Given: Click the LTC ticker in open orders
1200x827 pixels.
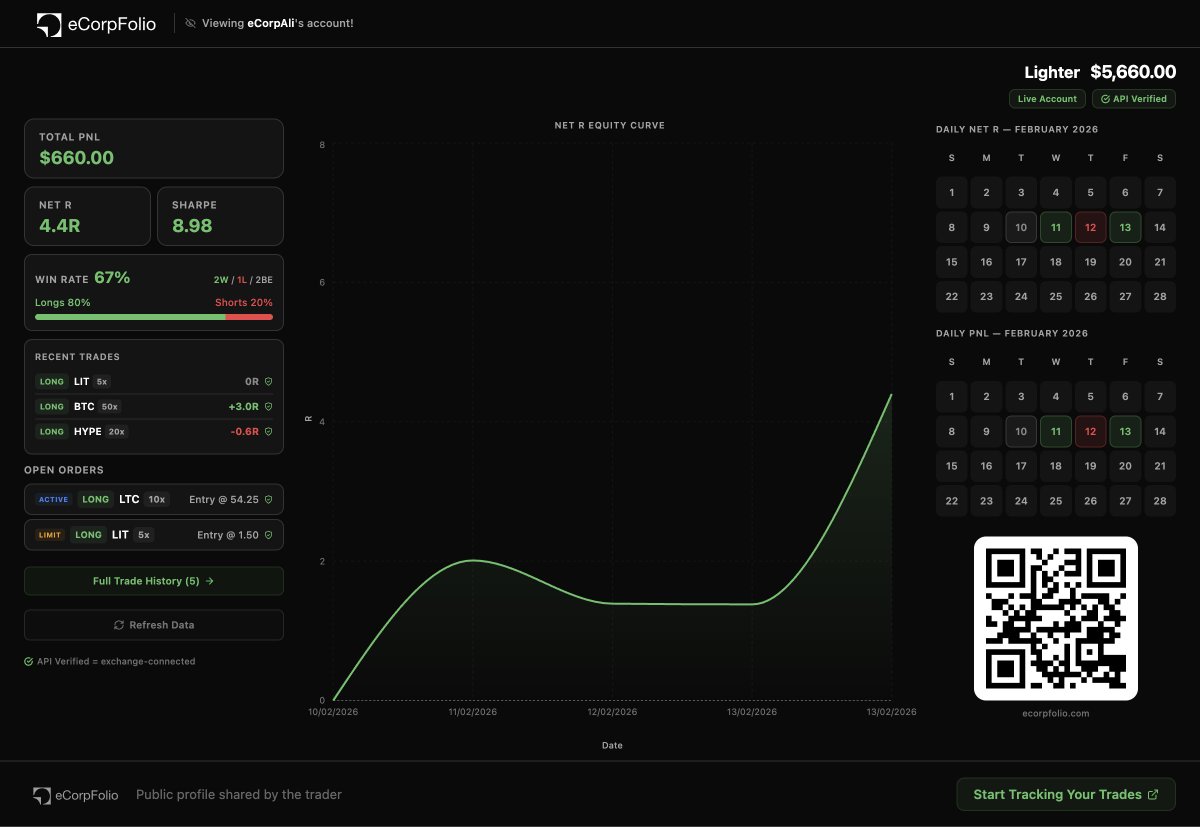Looking at the screenshot, I should (x=128, y=499).
